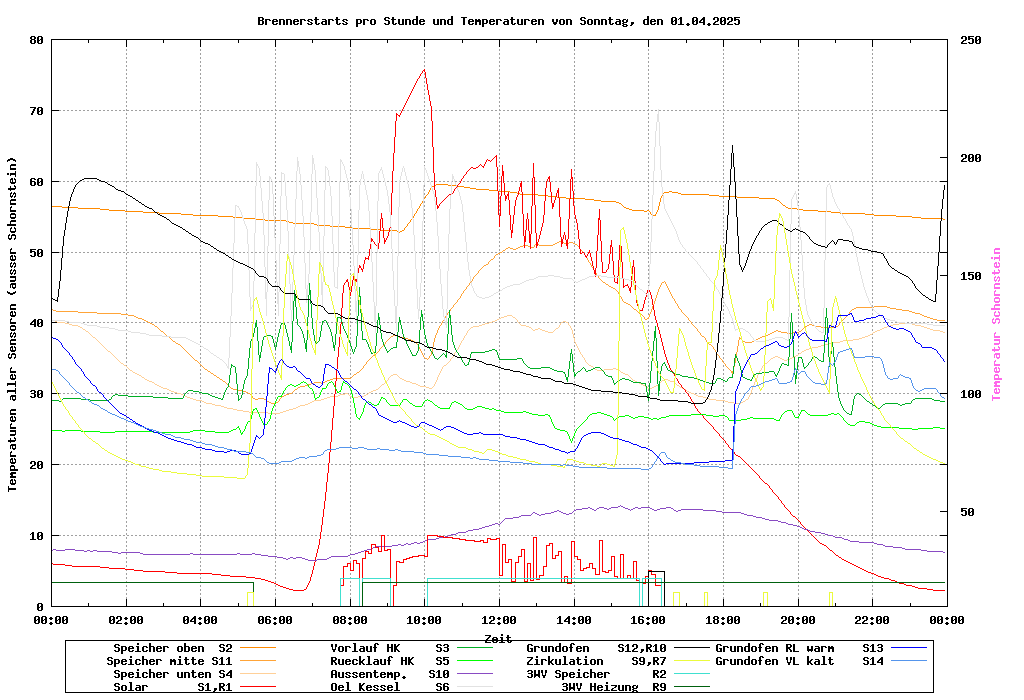Screen dimensions: 1024x700
Task: Select the Zirkulation S9,R7 legend entry
Action: coord(596,661)
